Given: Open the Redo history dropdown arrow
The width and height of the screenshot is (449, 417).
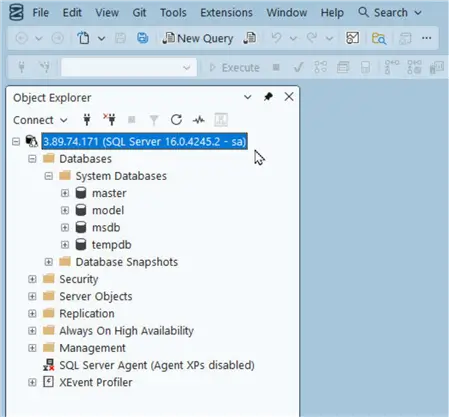Looking at the screenshot, I should tap(329, 39).
